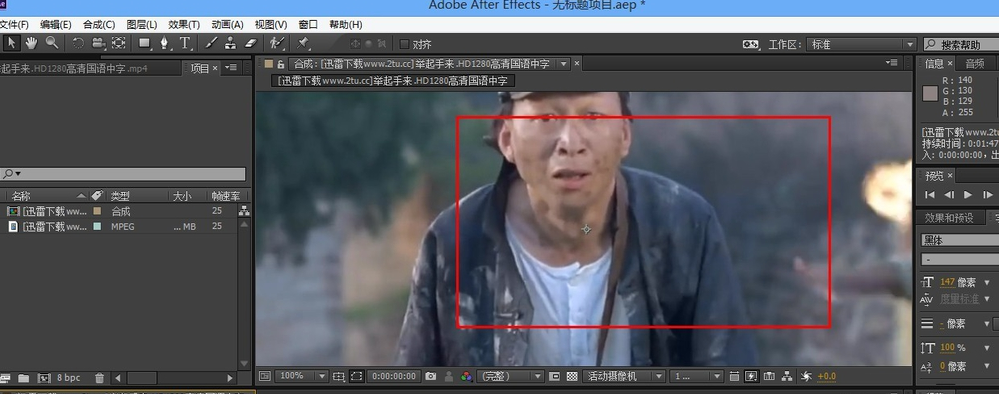Open the 100% magnification dropdown
Screen dimensions: 999x394
tap(302, 376)
